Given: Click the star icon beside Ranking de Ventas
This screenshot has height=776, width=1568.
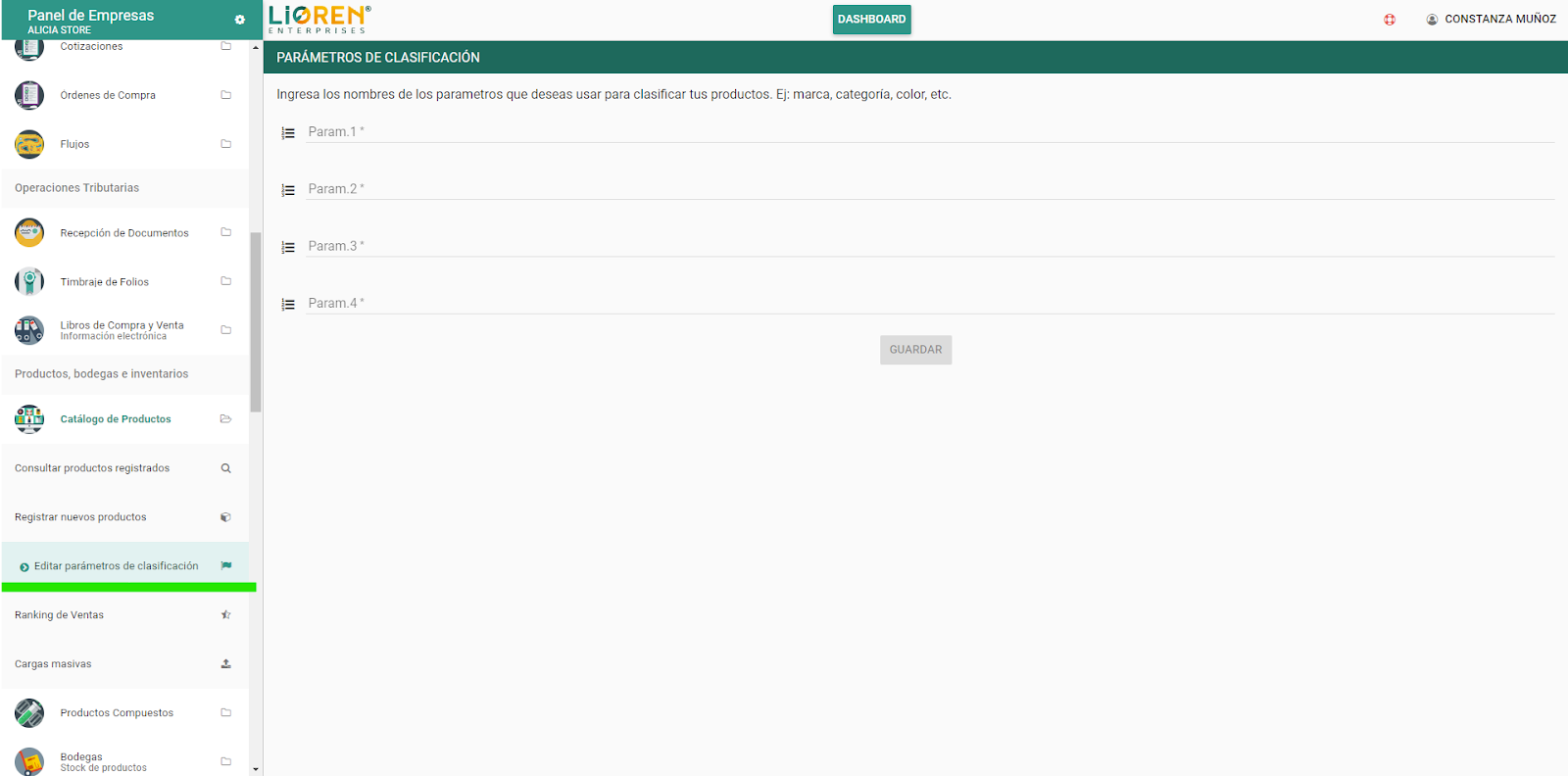Looking at the screenshot, I should 226,614.
